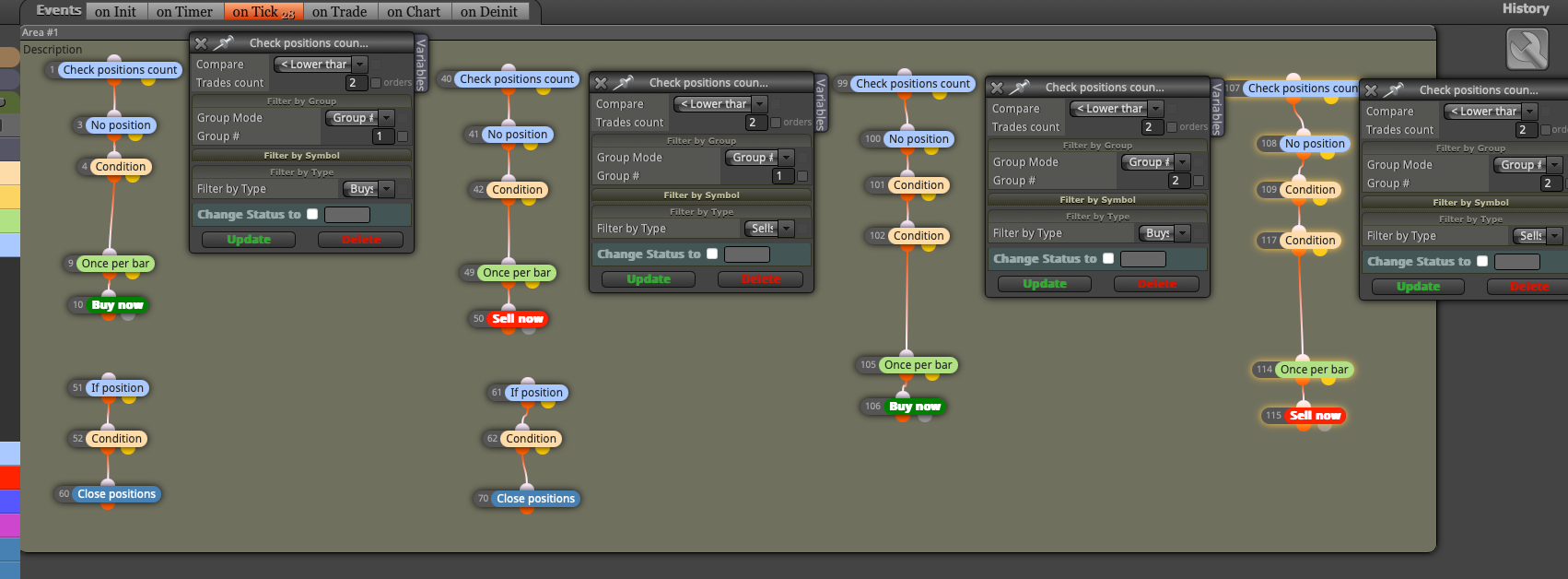Select the Close positions block numbered 60
This screenshot has width=1568, height=579.
(x=116, y=494)
